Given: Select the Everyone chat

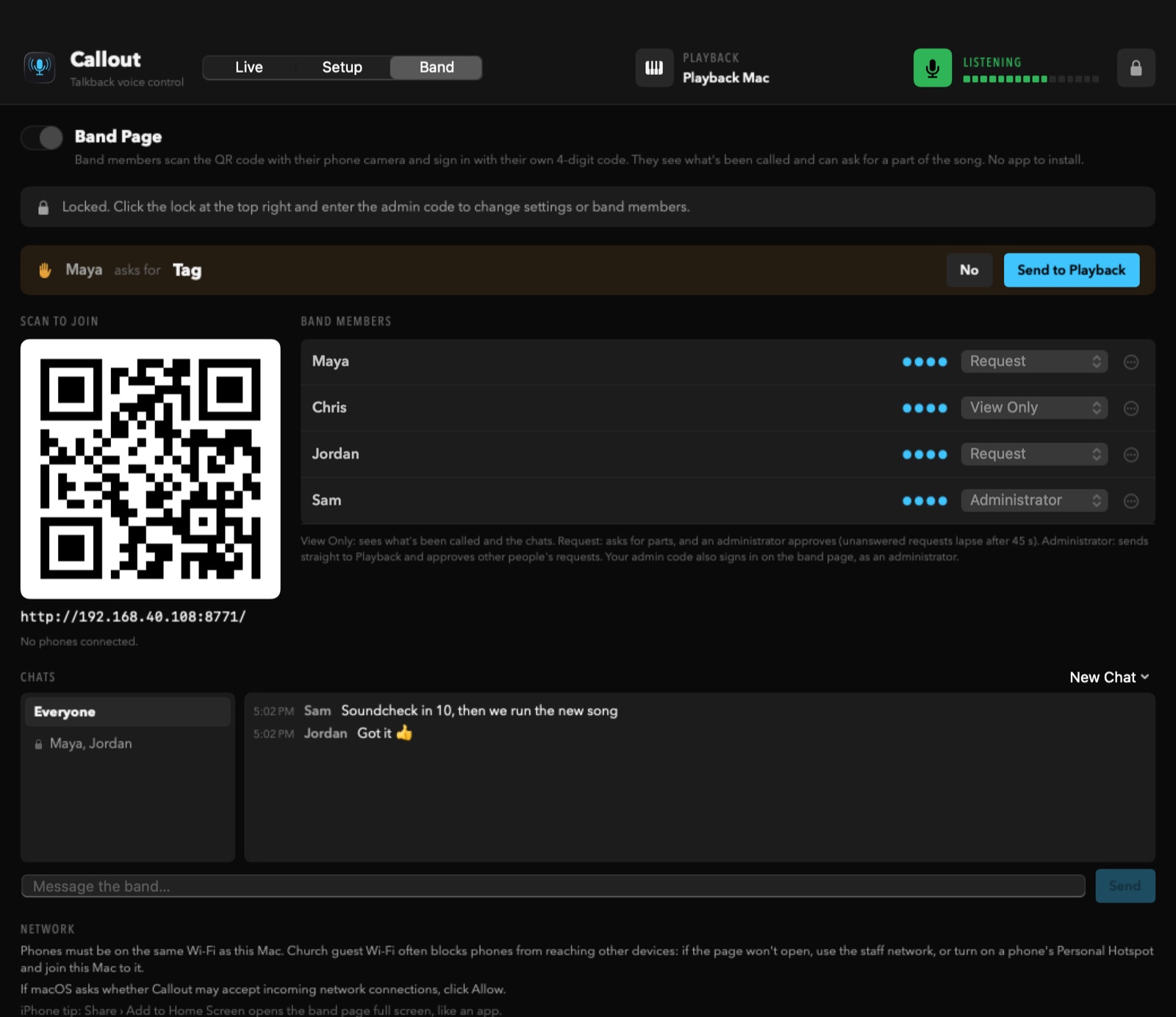Looking at the screenshot, I should point(128,712).
